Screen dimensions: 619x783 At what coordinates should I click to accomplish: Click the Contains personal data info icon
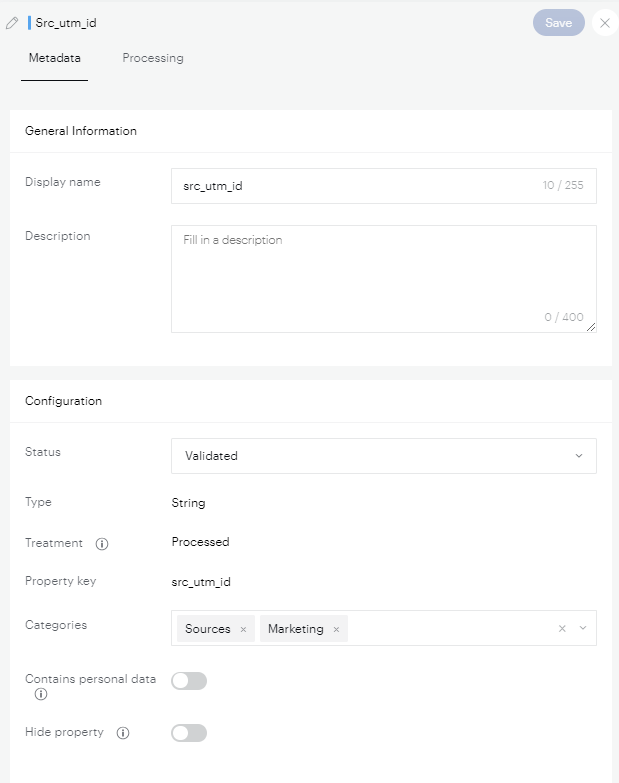tap(41, 694)
